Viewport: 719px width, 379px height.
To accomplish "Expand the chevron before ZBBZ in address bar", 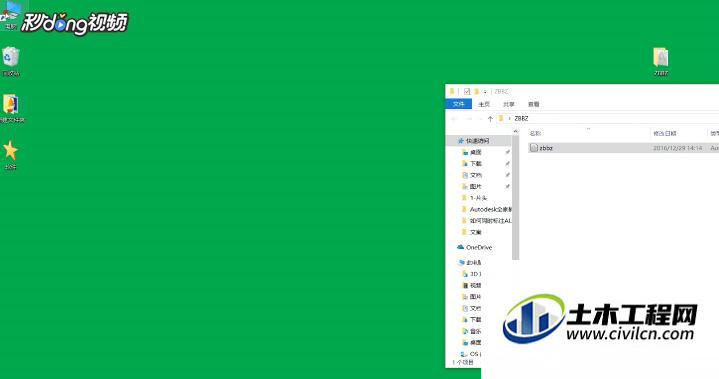I will click(509, 119).
